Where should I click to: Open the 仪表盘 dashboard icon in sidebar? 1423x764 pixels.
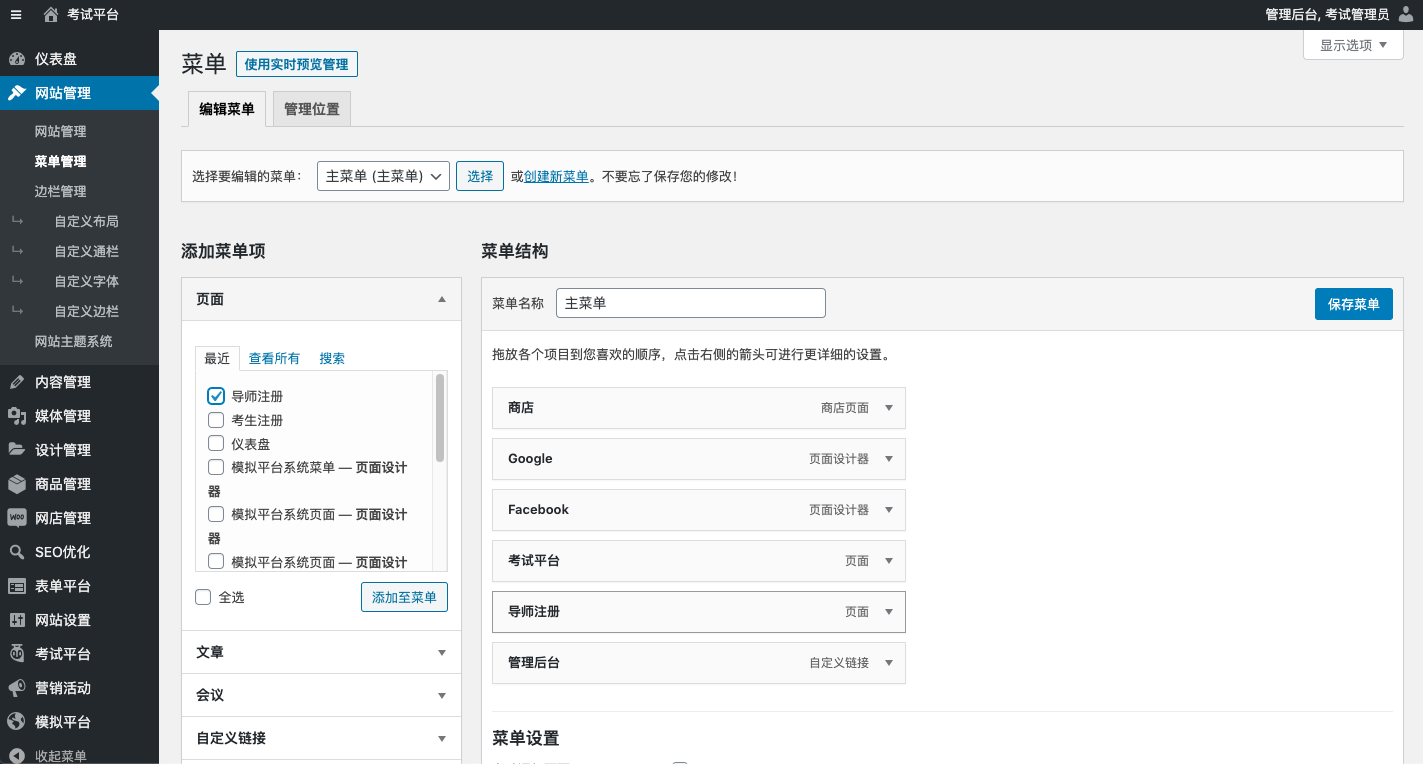[17, 59]
